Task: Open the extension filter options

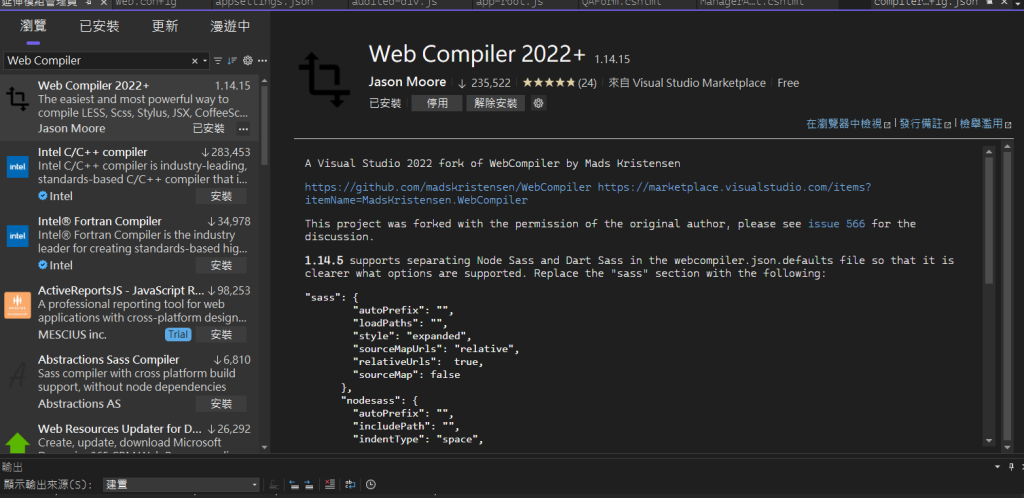Action: click(x=218, y=61)
